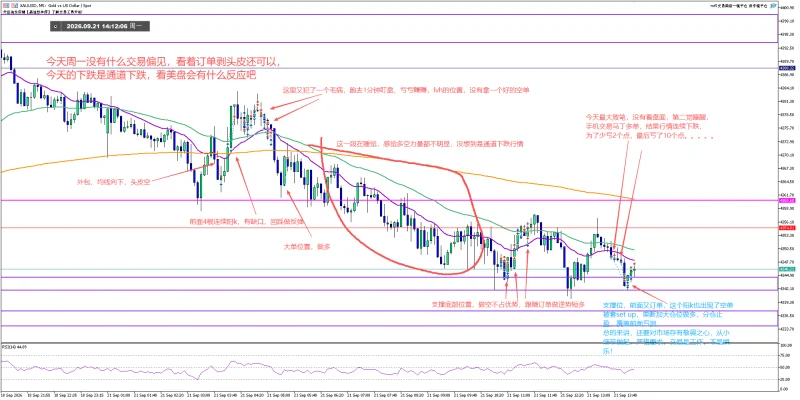
Task: Click the red horizontal level price tag
Action: tap(786, 228)
